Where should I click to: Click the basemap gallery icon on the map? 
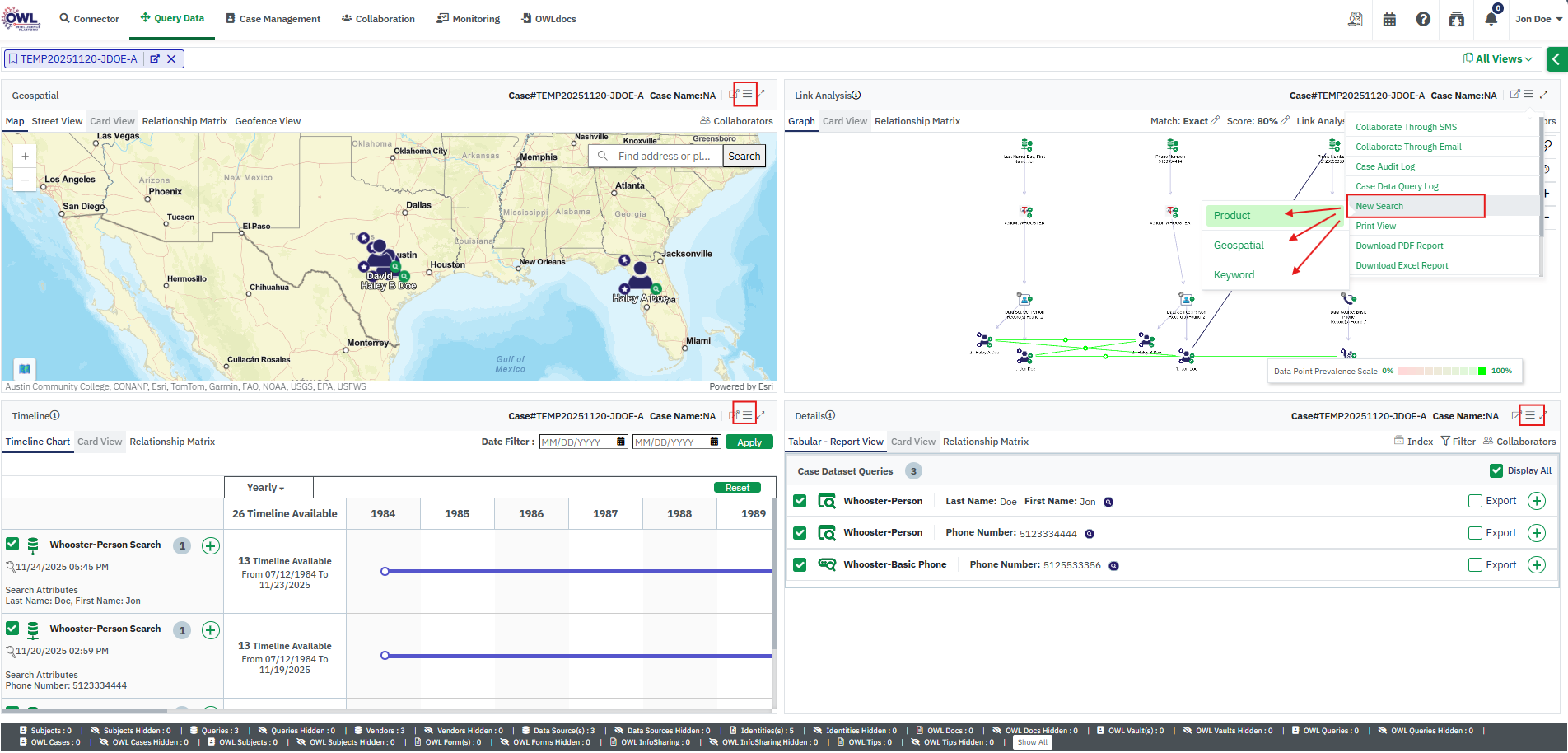click(x=25, y=368)
